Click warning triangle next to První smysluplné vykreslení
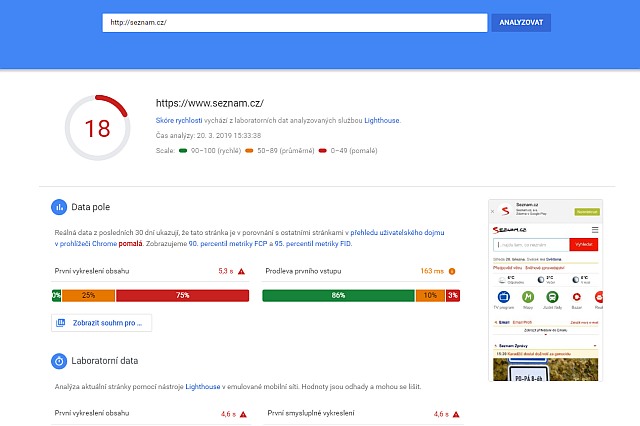The image size is (640, 426). (456, 414)
